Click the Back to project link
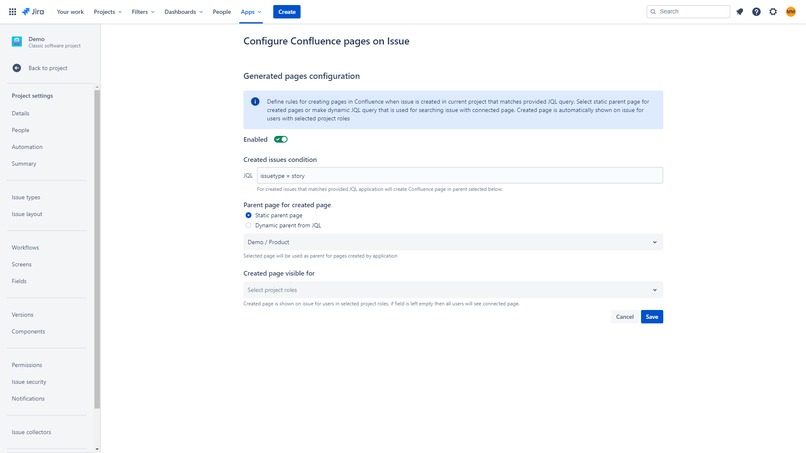 click(x=48, y=68)
